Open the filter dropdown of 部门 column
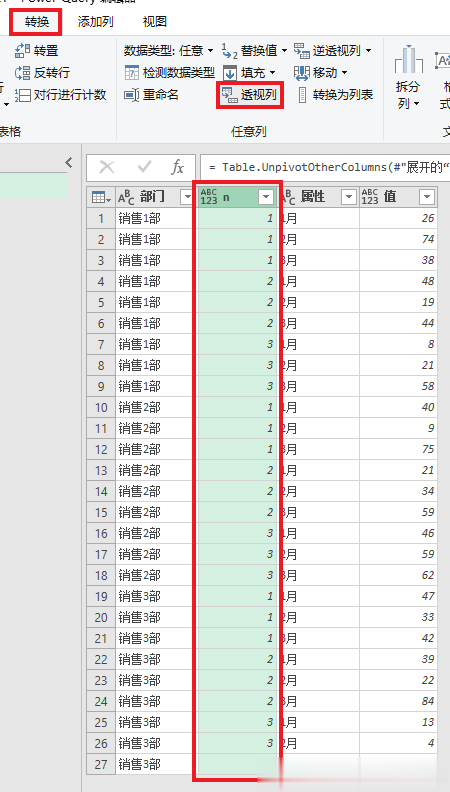The image size is (450, 792). click(x=187, y=197)
